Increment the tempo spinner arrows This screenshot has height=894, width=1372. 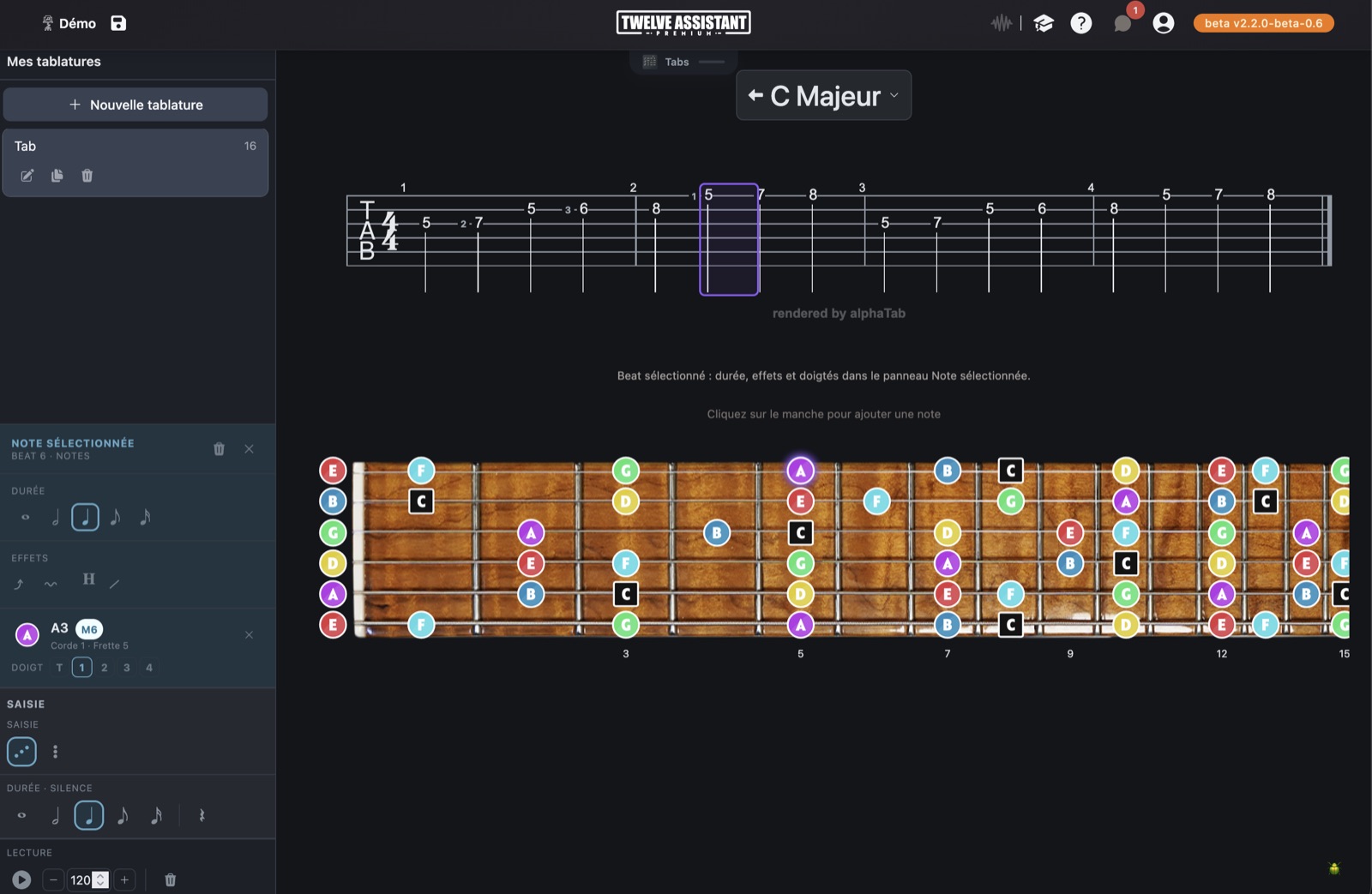coord(100,876)
